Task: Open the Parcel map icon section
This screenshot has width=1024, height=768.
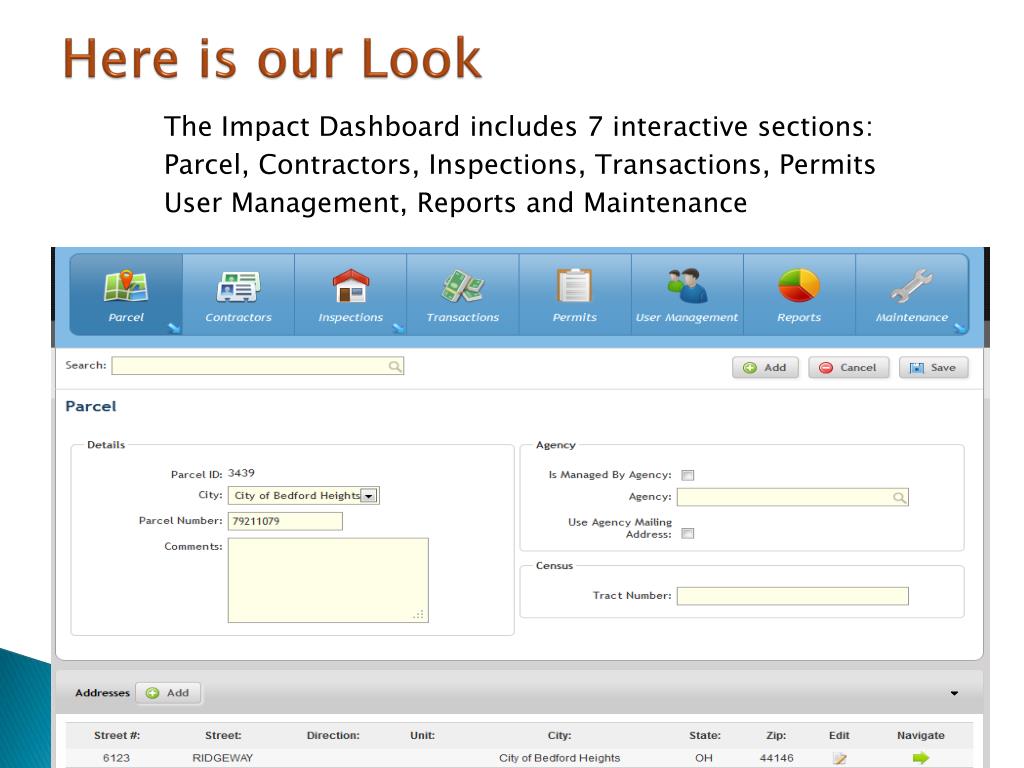Action: [x=125, y=286]
